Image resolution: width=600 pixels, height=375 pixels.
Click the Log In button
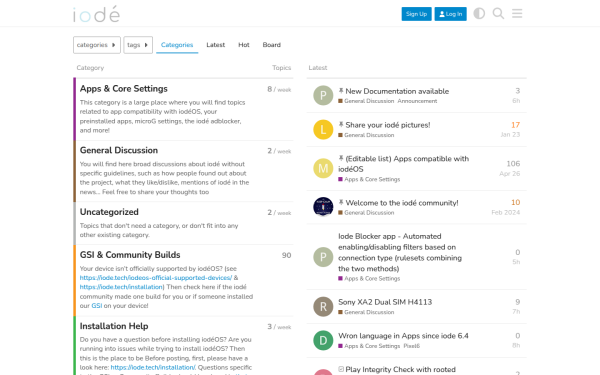[x=450, y=14]
